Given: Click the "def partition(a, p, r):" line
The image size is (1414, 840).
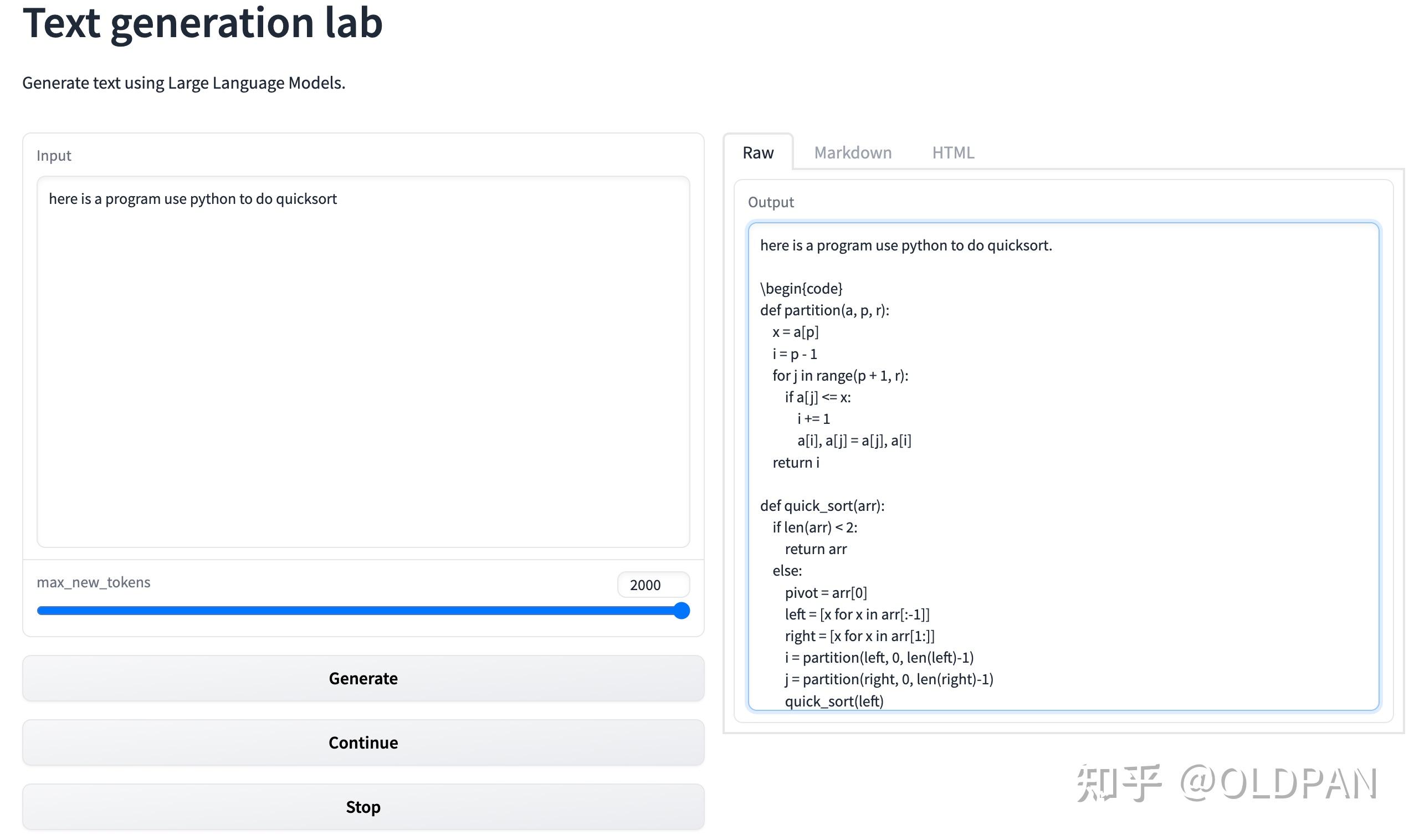Looking at the screenshot, I should [x=824, y=310].
